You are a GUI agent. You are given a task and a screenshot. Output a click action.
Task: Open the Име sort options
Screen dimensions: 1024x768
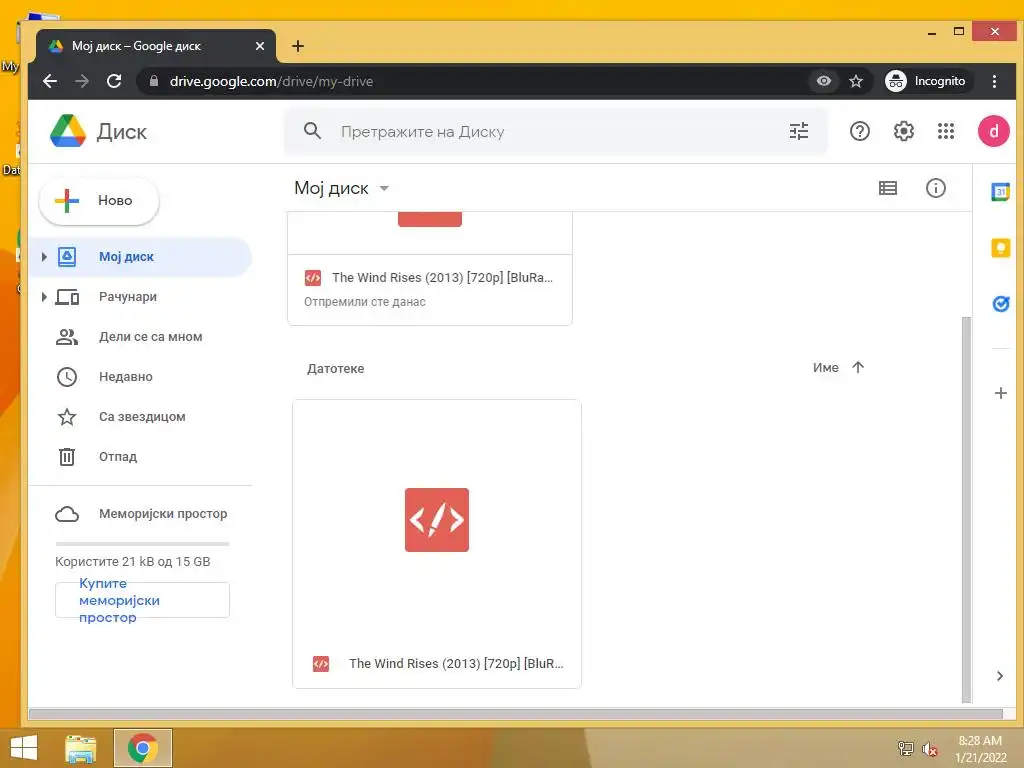(825, 368)
